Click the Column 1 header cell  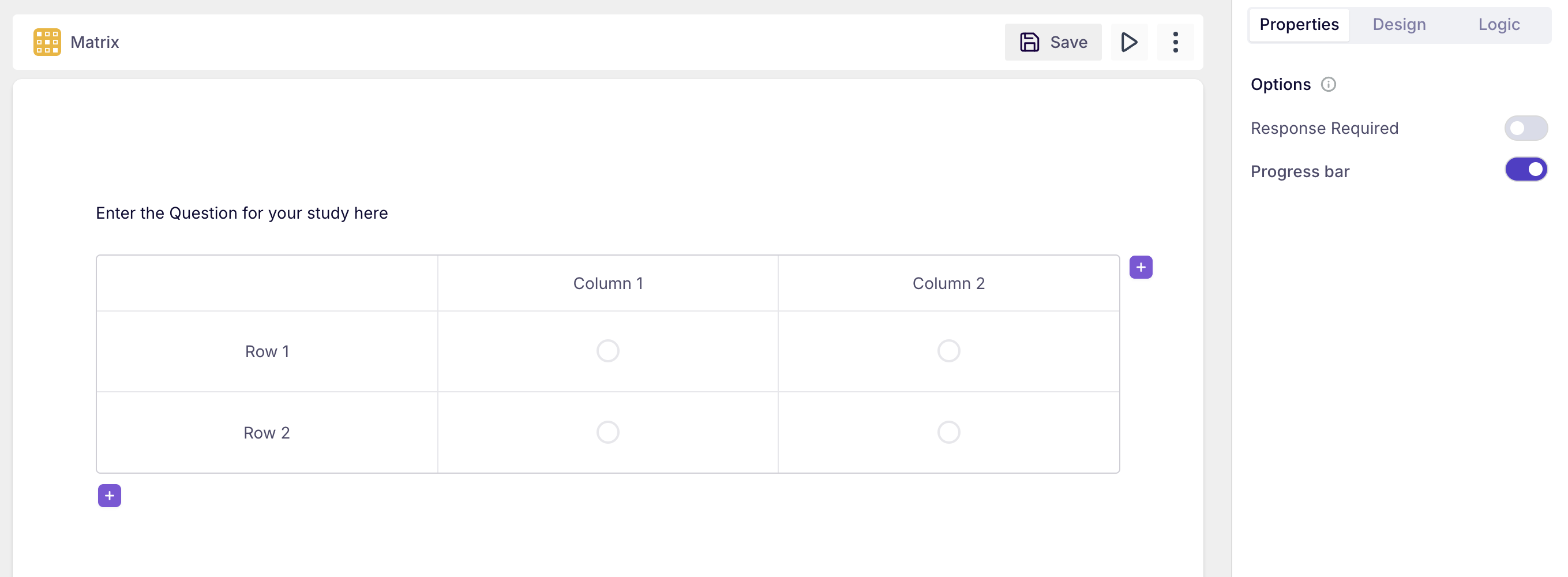click(607, 284)
